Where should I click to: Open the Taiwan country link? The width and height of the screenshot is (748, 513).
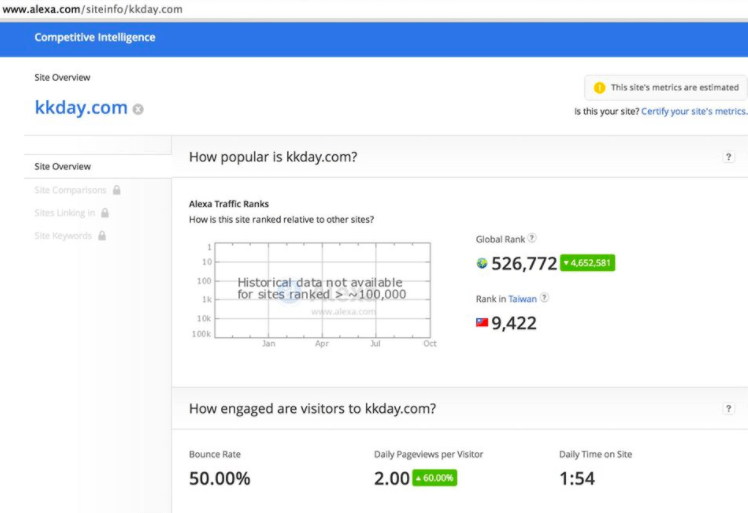click(x=522, y=299)
